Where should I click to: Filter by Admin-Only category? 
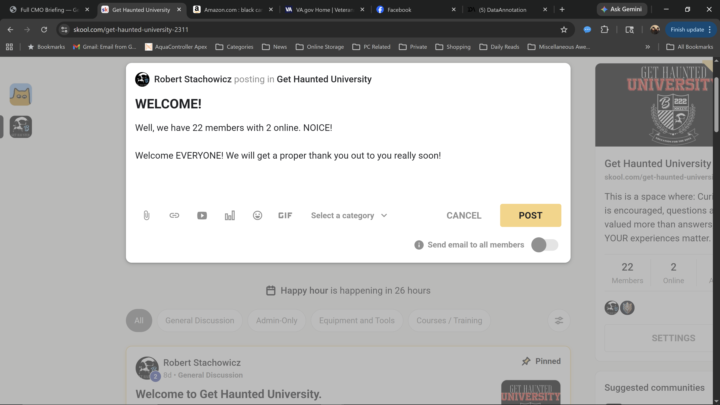coord(276,321)
